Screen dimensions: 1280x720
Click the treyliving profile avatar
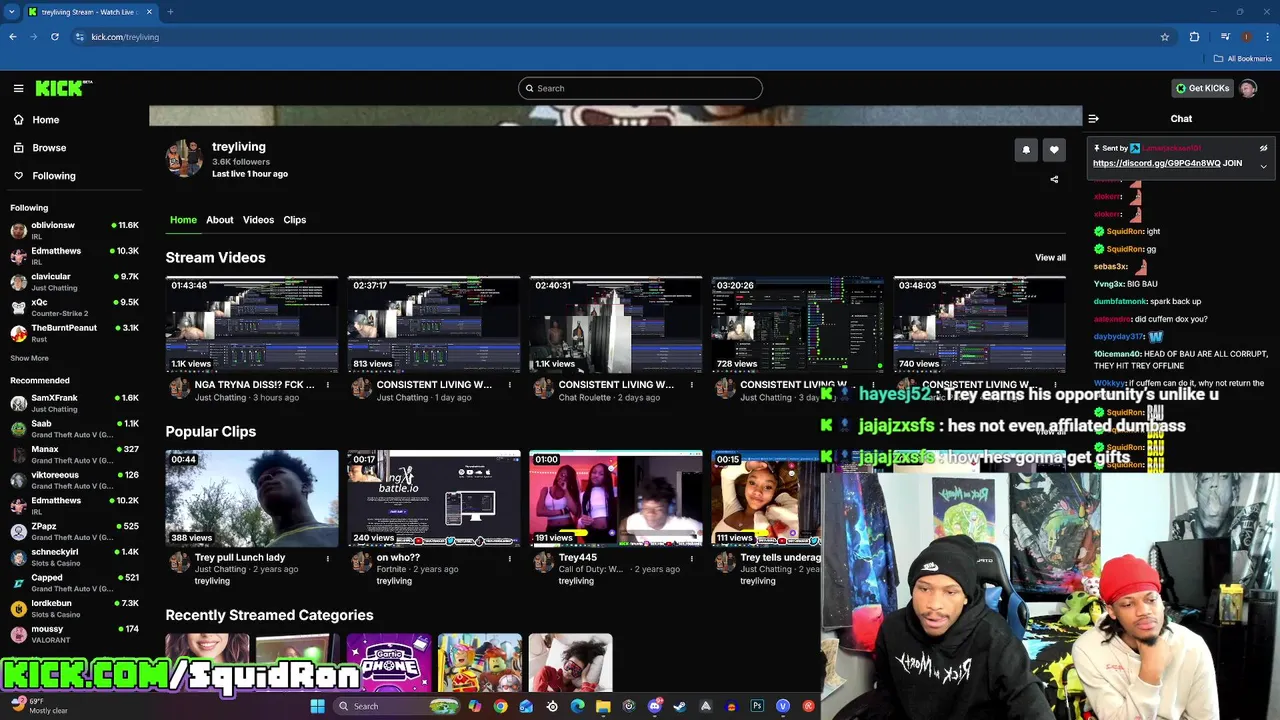point(184,158)
